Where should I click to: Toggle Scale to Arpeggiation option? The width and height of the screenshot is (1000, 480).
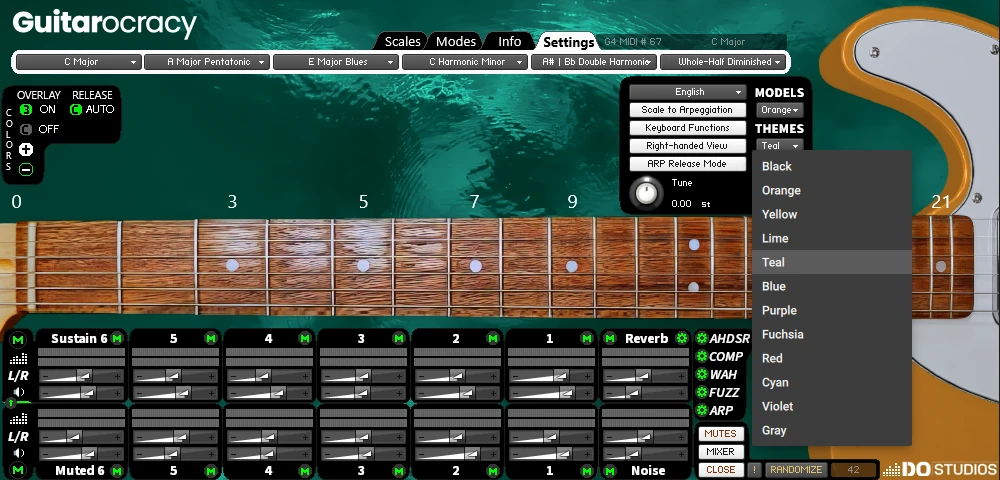(688, 110)
